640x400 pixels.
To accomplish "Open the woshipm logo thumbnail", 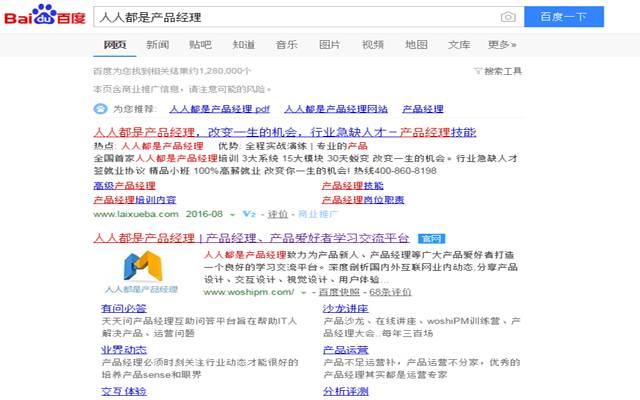I will 141,272.
